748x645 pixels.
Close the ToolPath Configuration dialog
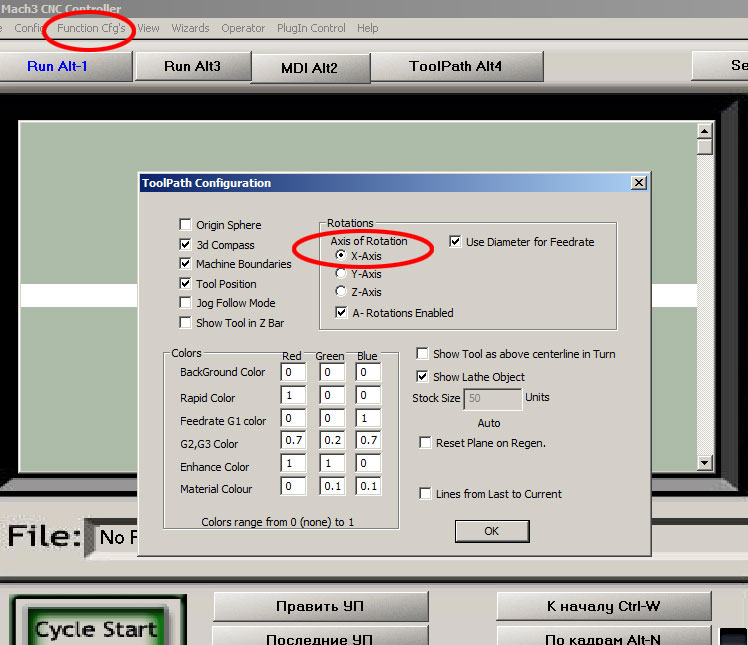pyautogui.click(x=638, y=183)
